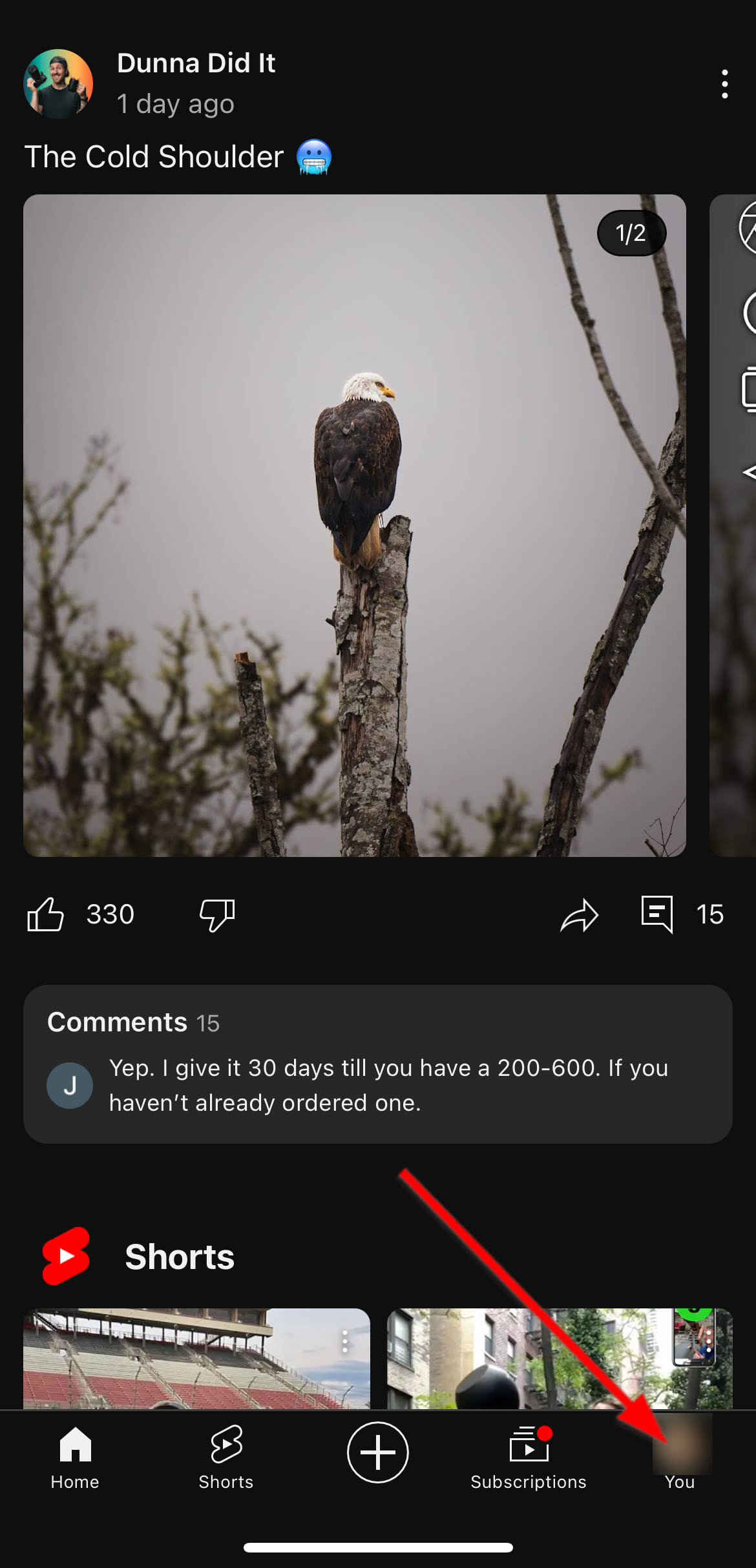Image resolution: width=756 pixels, height=1568 pixels.
Task: Open options on the stadium Short
Action: 345,1341
